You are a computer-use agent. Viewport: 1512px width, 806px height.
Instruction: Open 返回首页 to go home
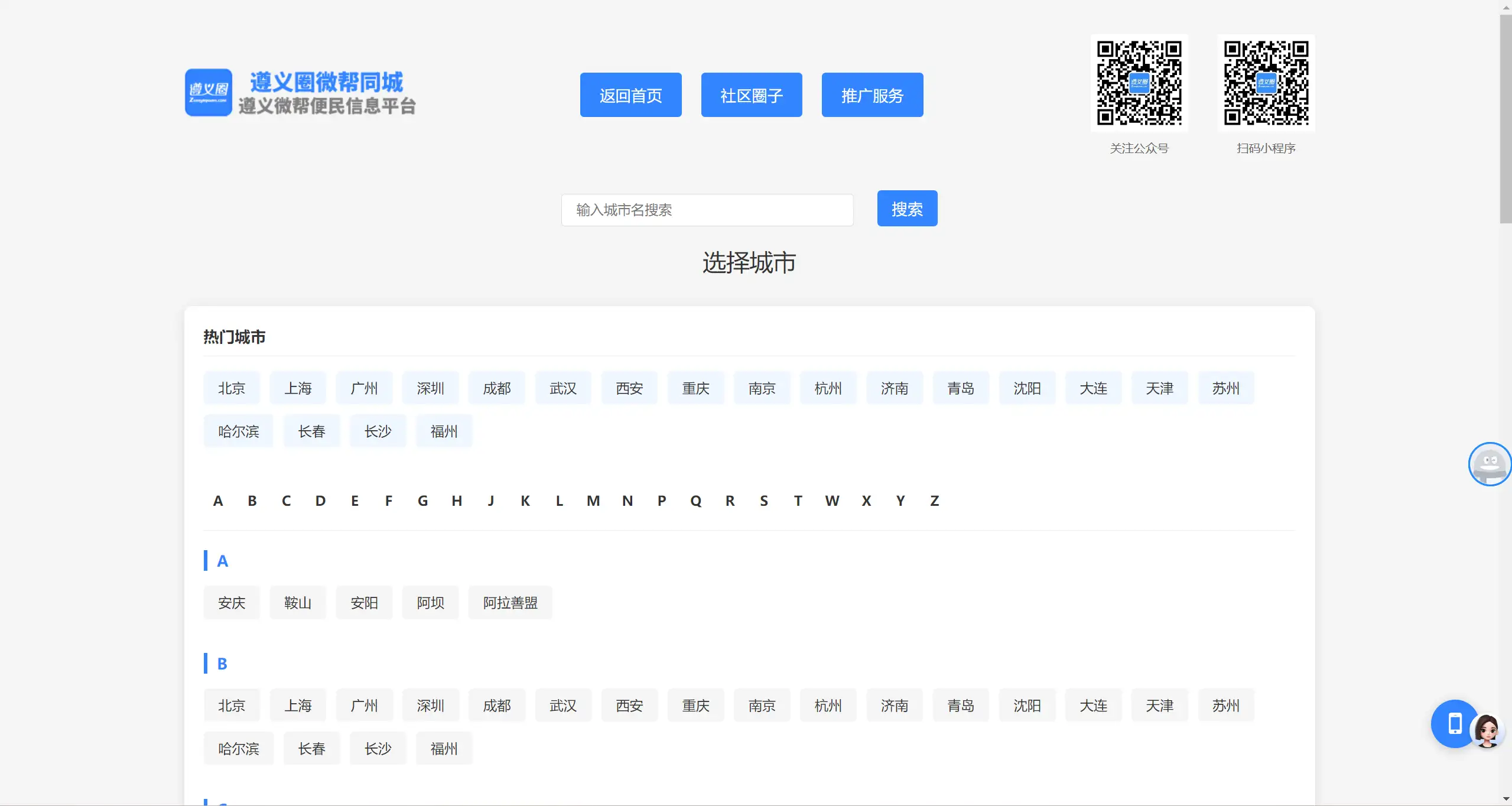click(630, 95)
